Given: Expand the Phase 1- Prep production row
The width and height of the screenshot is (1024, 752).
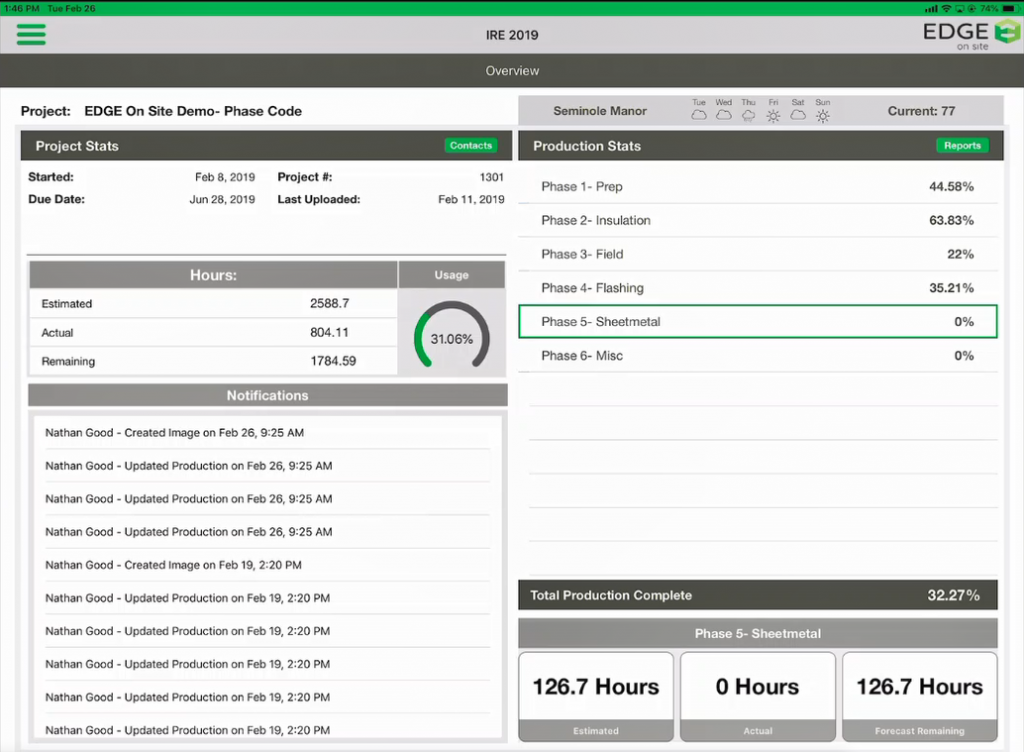Looking at the screenshot, I should point(757,187).
